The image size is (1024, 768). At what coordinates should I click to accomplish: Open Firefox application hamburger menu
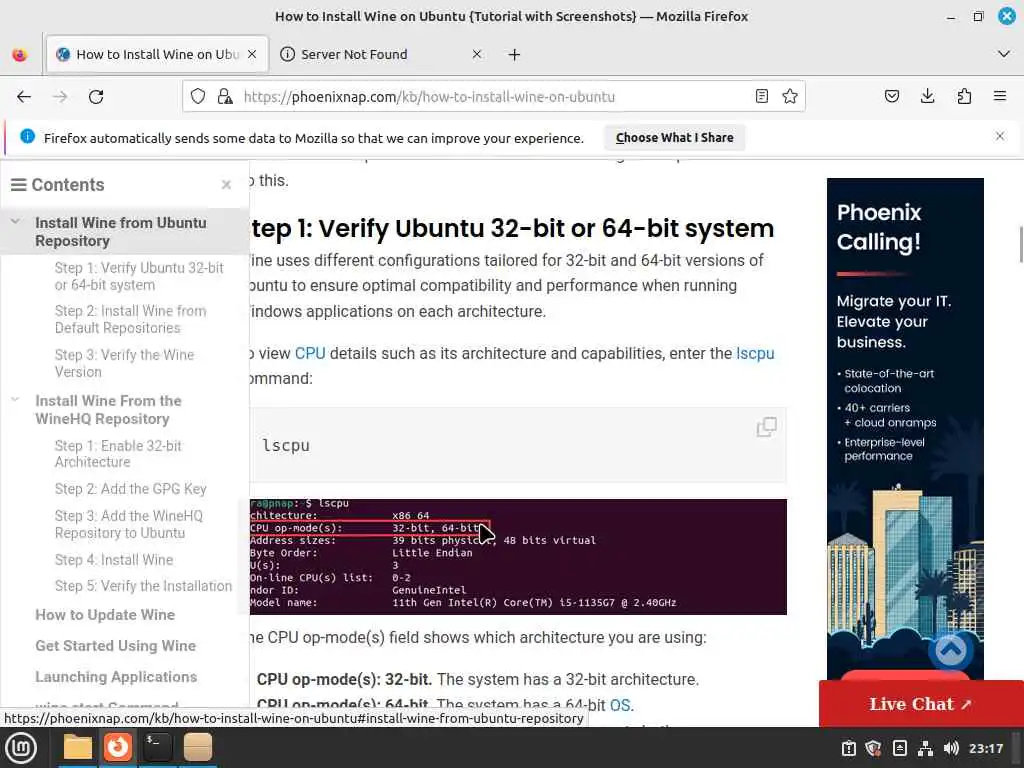pyautogui.click(x=1000, y=97)
